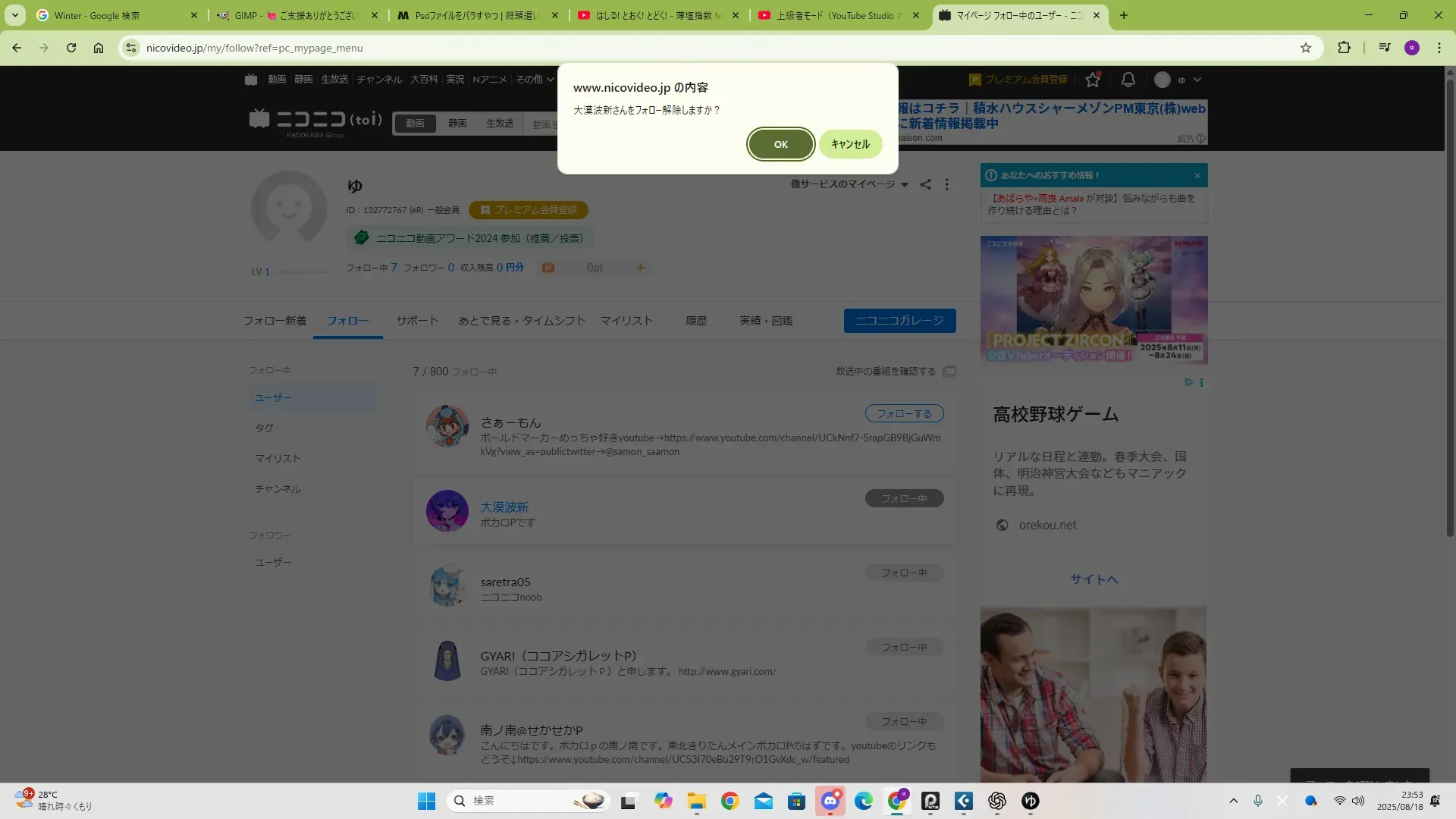Open user account dropdown arrow in header
The image size is (1456, 819).
tap(1197, 80)
